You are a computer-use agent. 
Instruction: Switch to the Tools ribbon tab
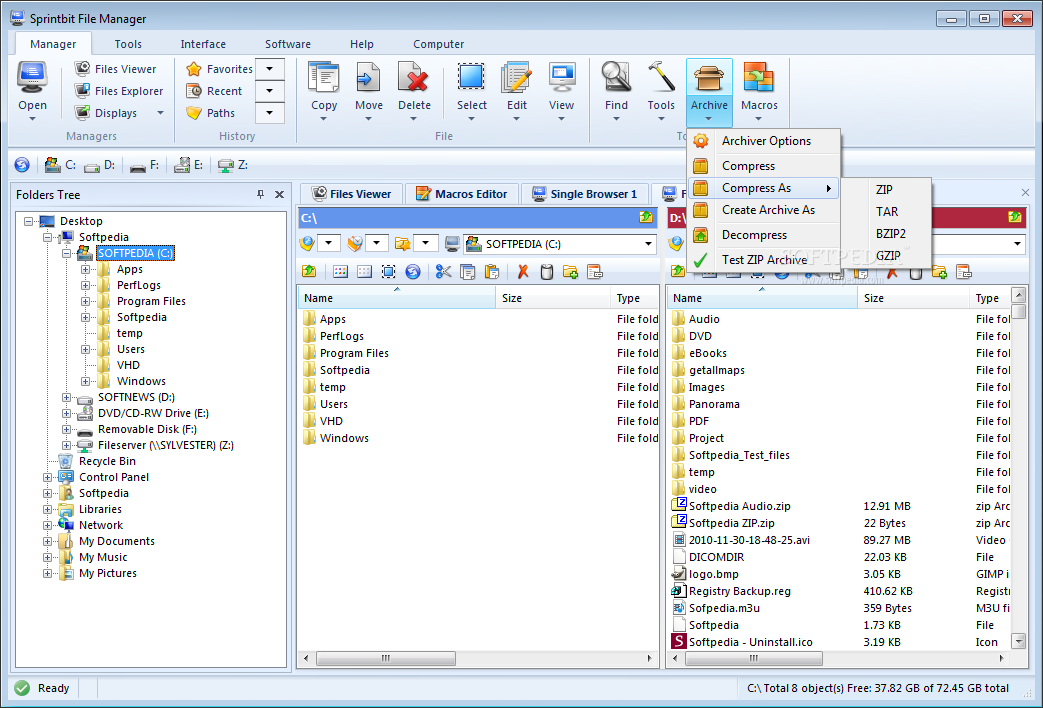[x=128, y=44]
